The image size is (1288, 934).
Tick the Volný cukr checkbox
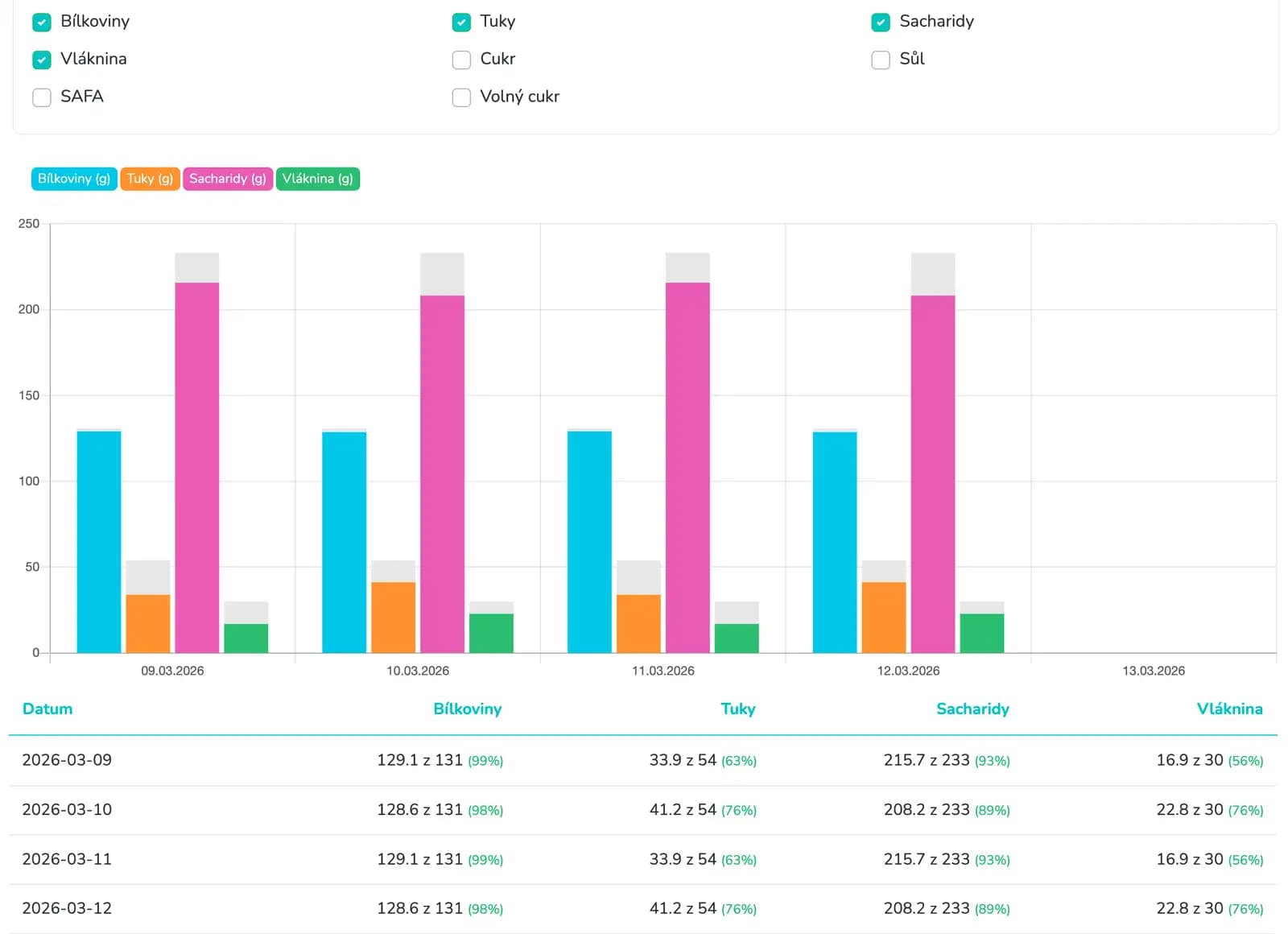pos(461,97)
